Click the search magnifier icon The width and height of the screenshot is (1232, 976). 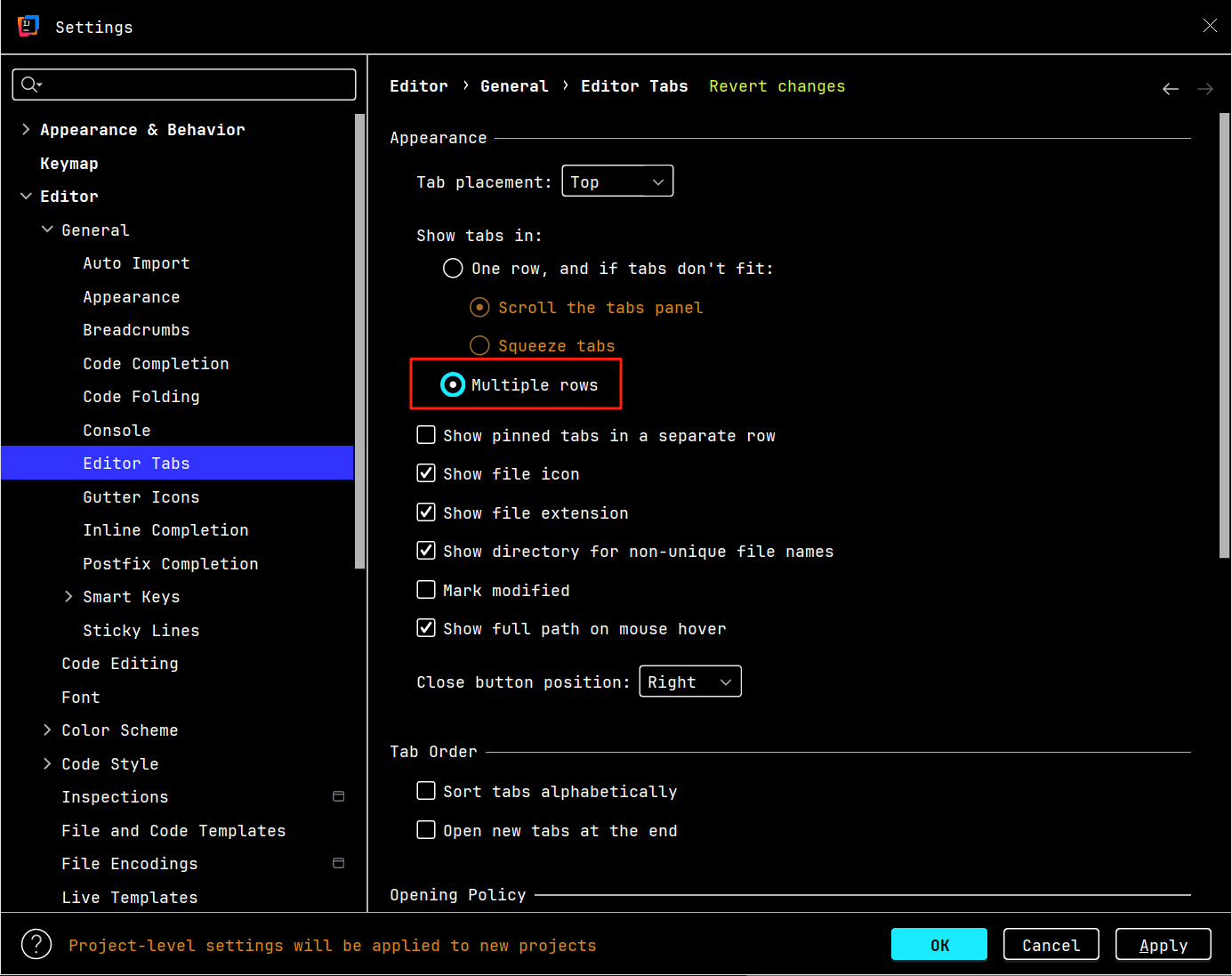[29, 85]
